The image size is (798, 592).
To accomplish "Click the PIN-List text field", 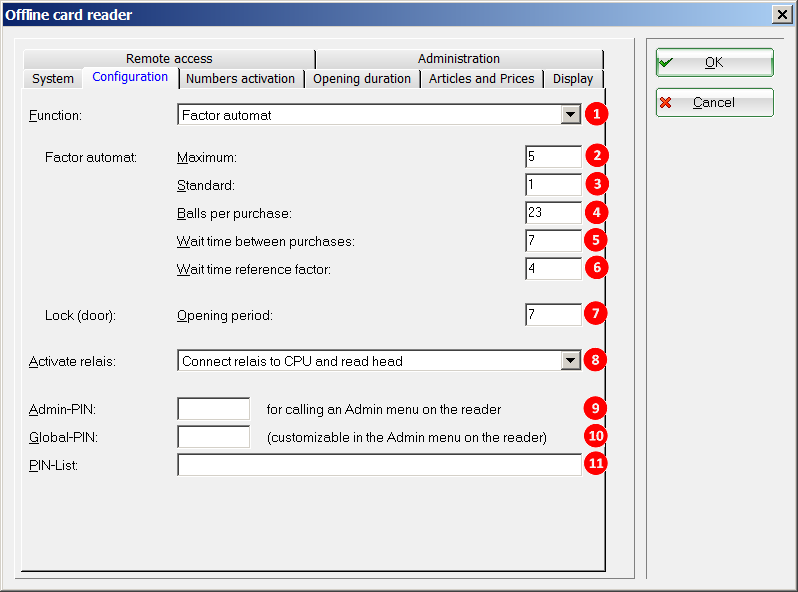I will [x=378, y=465].
